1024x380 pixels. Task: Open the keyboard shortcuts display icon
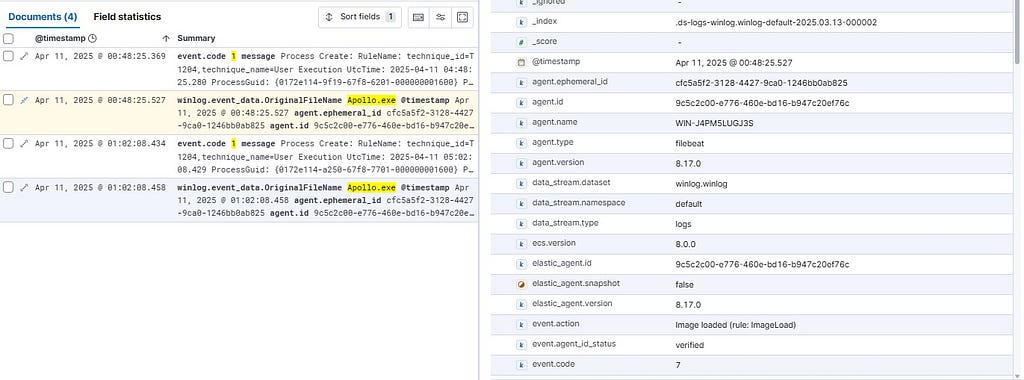click(x=419, y=17)
